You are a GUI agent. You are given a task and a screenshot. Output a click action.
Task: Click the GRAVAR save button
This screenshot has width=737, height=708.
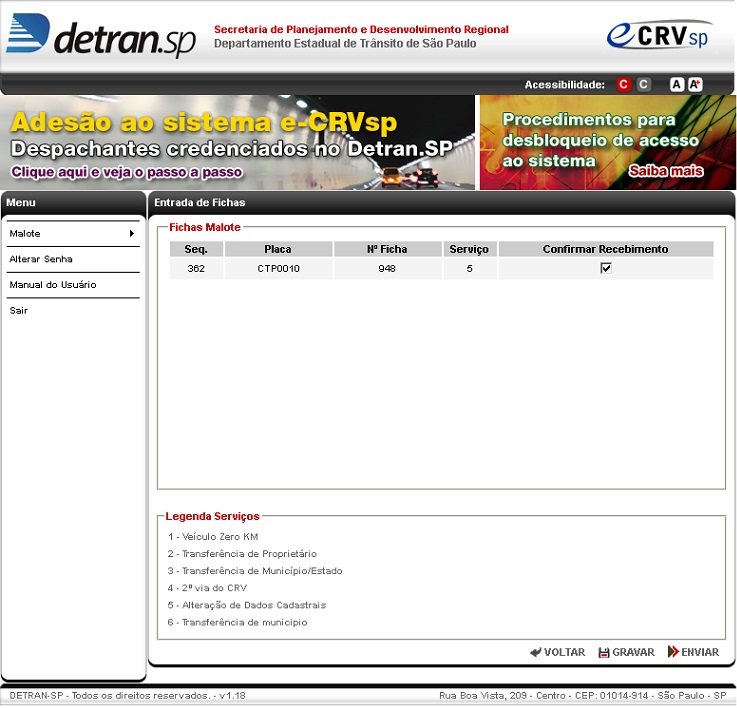point(626,653)
